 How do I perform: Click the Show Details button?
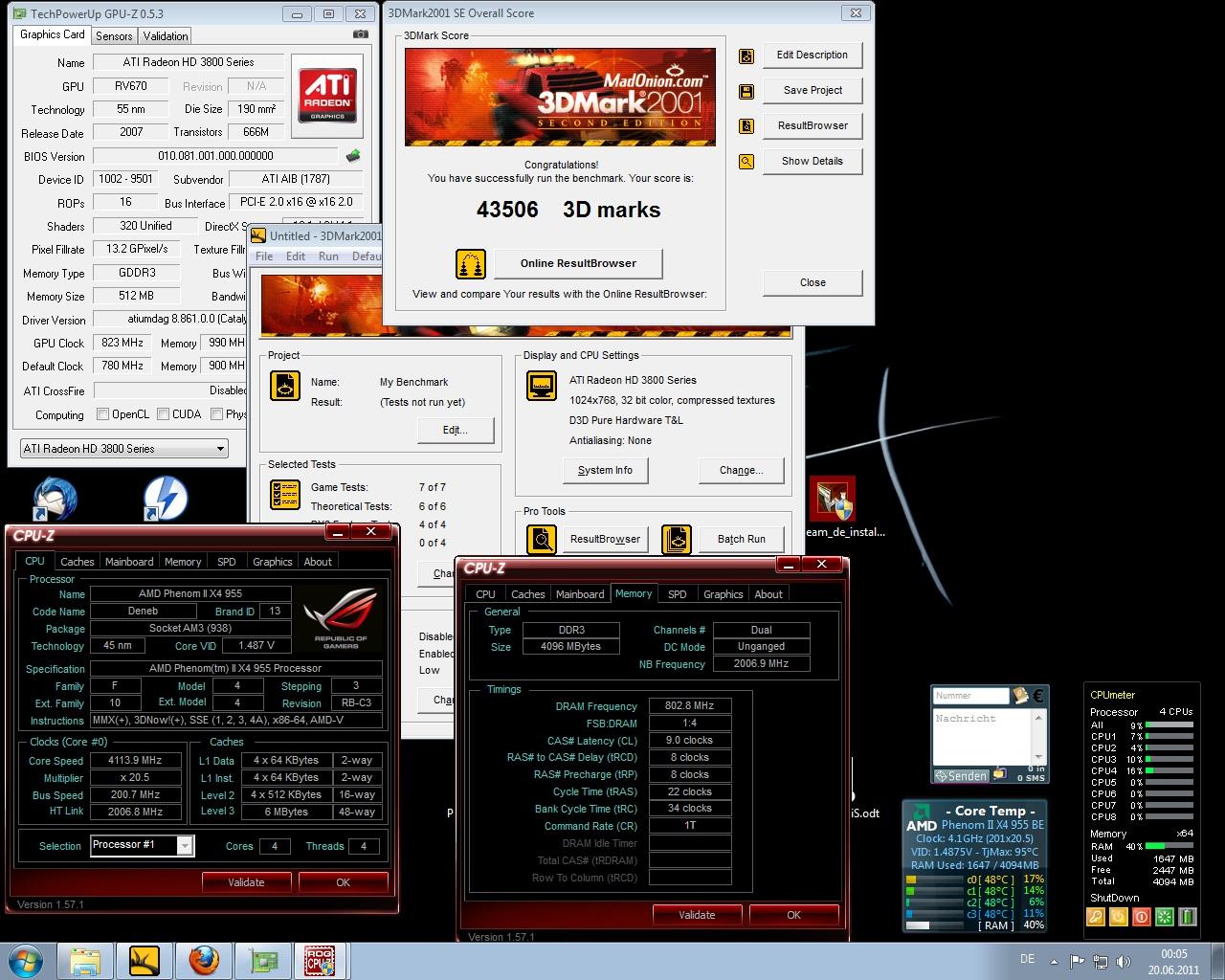click(x=813, y=161)
